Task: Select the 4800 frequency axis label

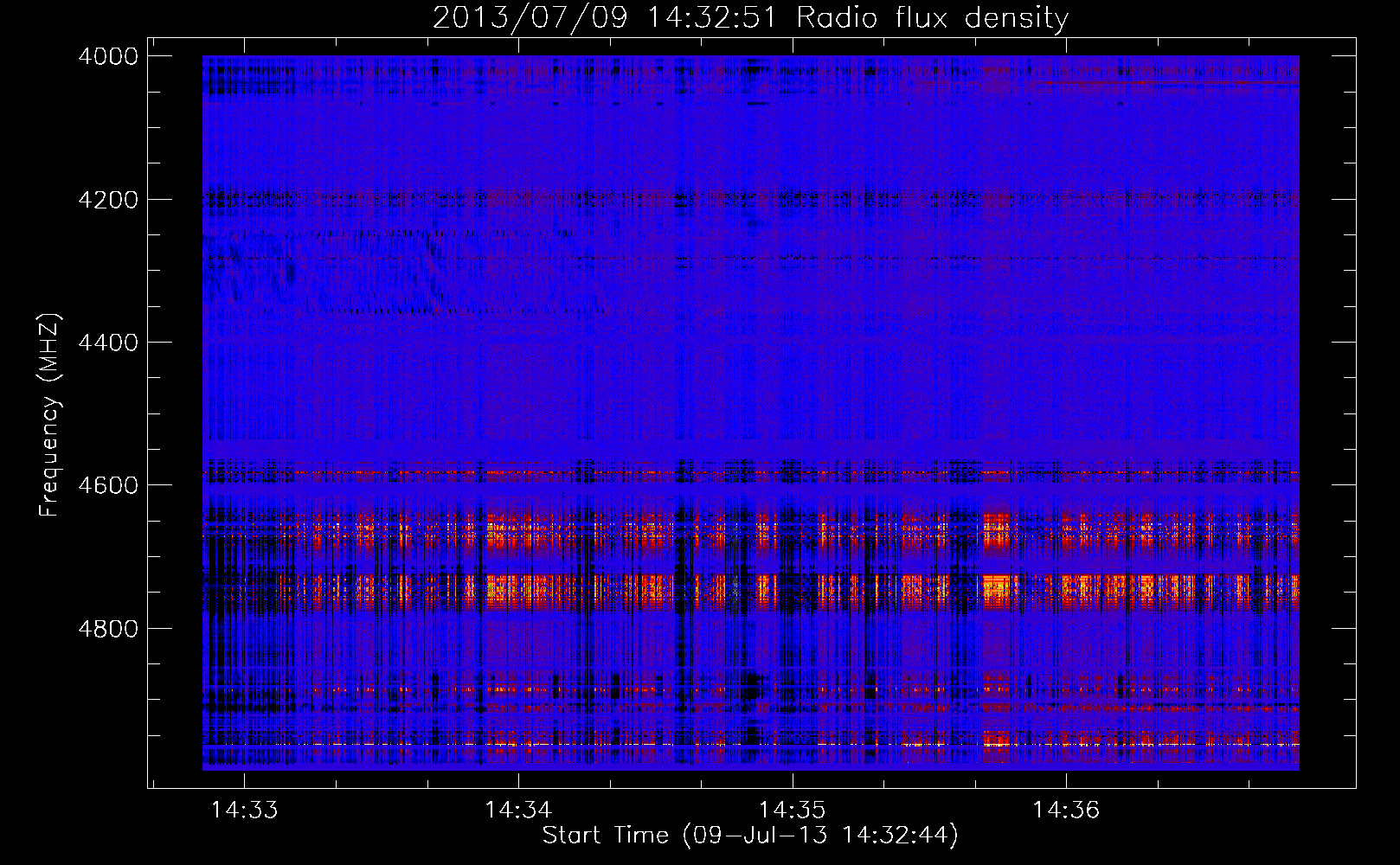Action: (108, 629)
